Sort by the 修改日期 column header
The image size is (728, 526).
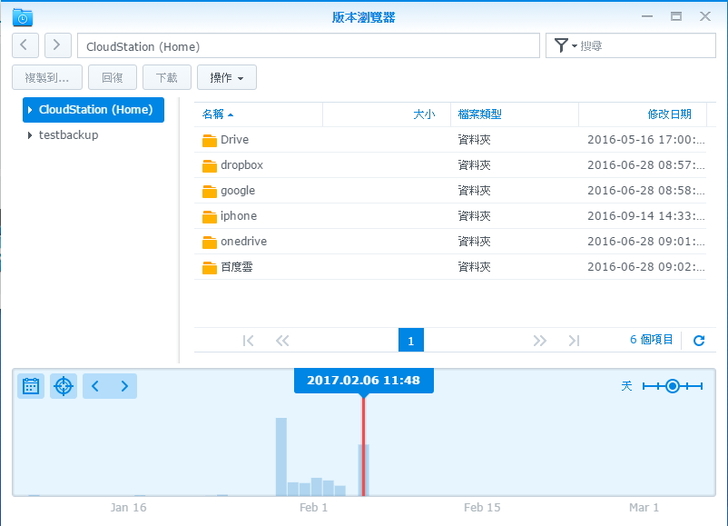(668, 115)
